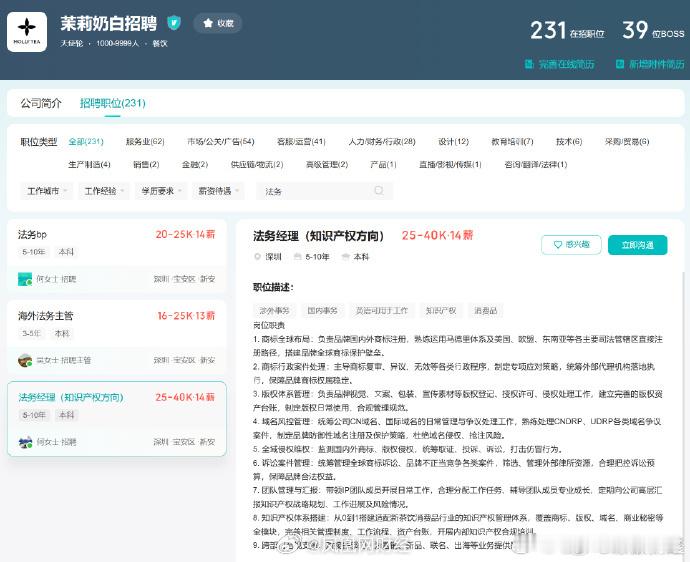Click the 20-25K·14薪 salary text
This screenshot has width=690, height=562.
185,235
